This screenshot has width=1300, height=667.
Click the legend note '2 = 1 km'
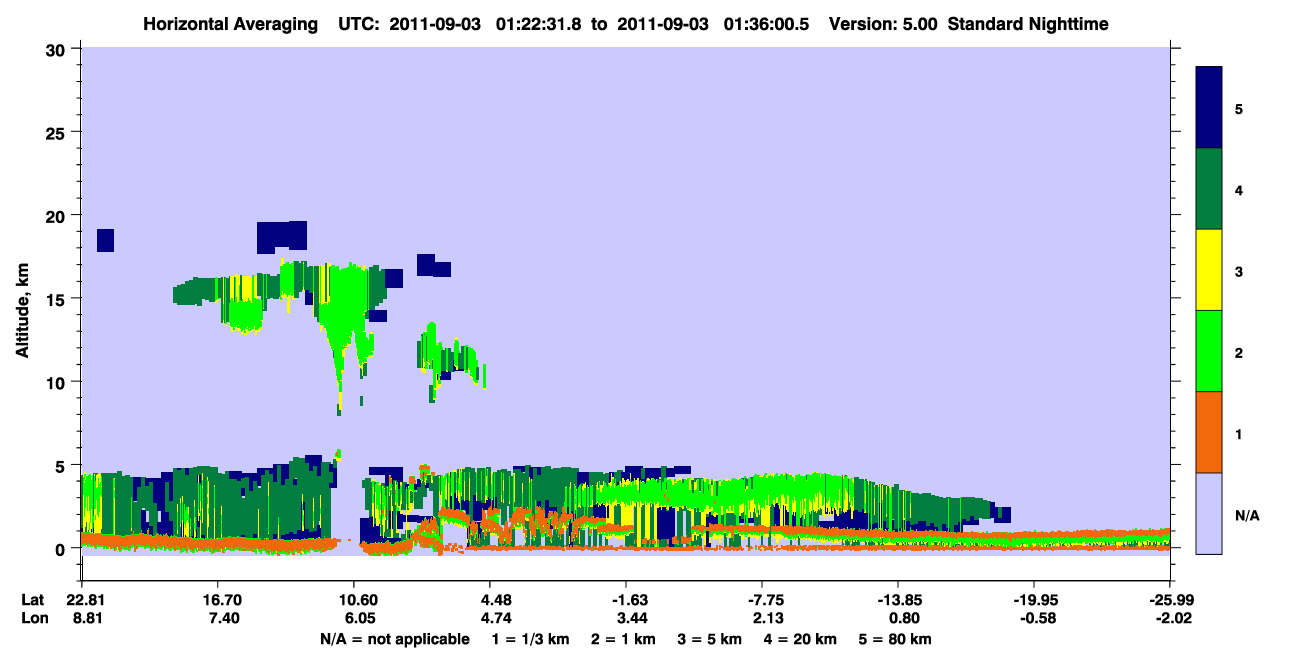click(625, 639)
